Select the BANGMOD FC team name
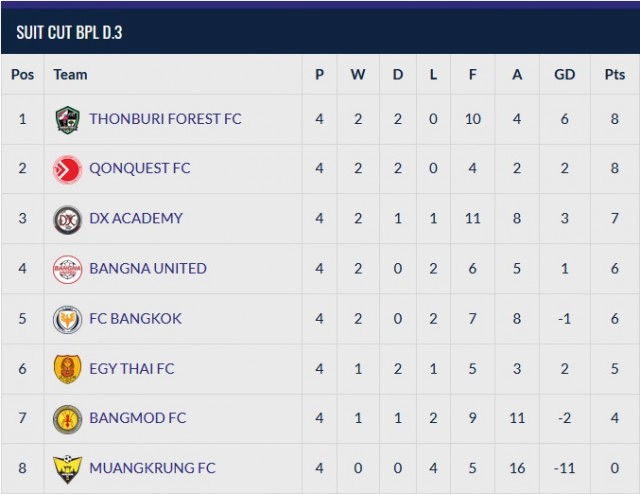Image resolution: width=640 pixels, height=494 pixels. coord(137,418)
